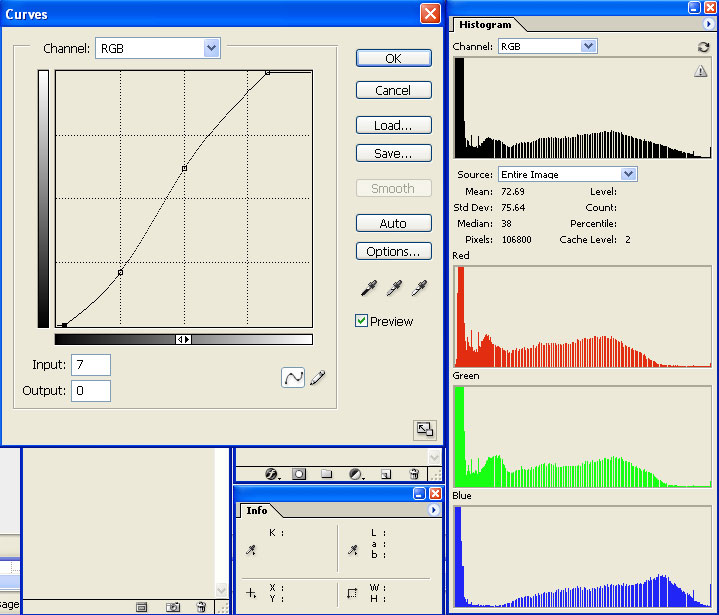Refresh the histogram with the circular arrows icon
The width and height of the screenshot is (719, 615).
click(703, 47)
